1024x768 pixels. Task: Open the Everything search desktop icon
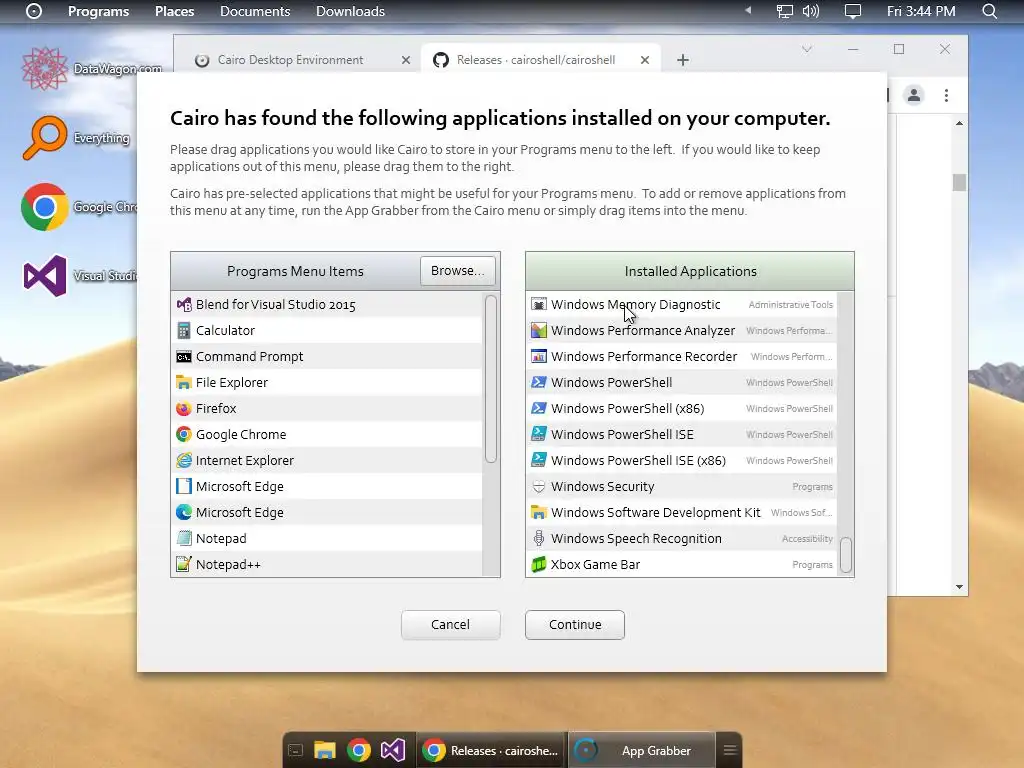pyautogui.click(x=44, y=138)
